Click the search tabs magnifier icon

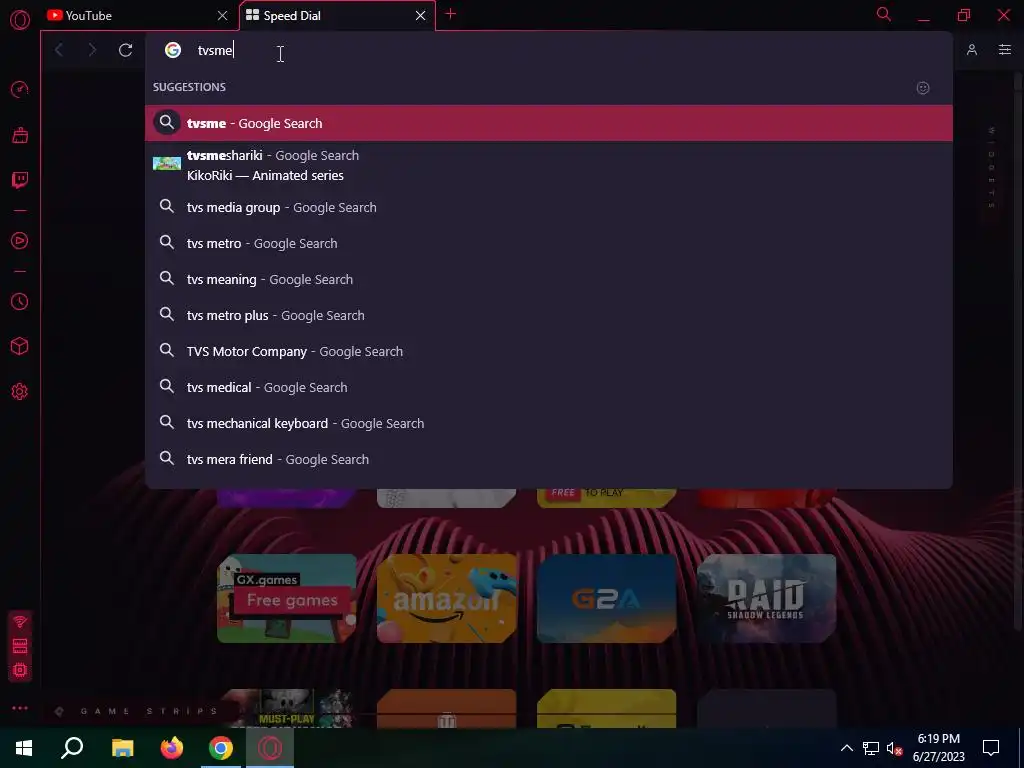pos(884,14)
